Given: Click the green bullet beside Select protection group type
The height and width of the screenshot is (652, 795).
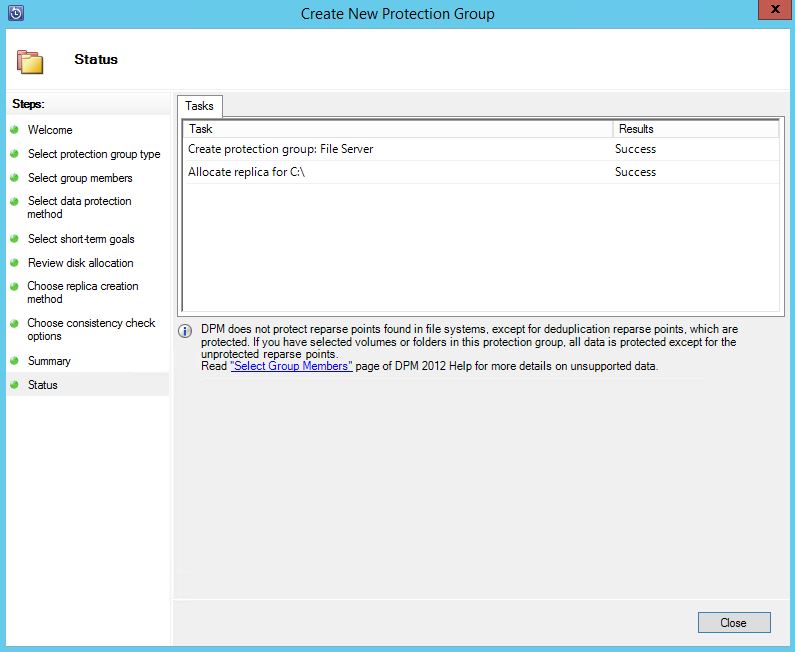Looking at the screenshot, I should click(14, 153).
